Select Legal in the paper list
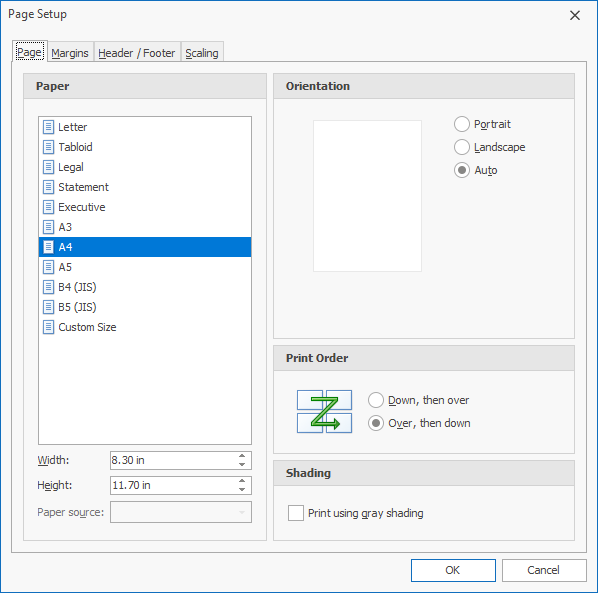This screenshot has width=598, height=593. point(145,167)
